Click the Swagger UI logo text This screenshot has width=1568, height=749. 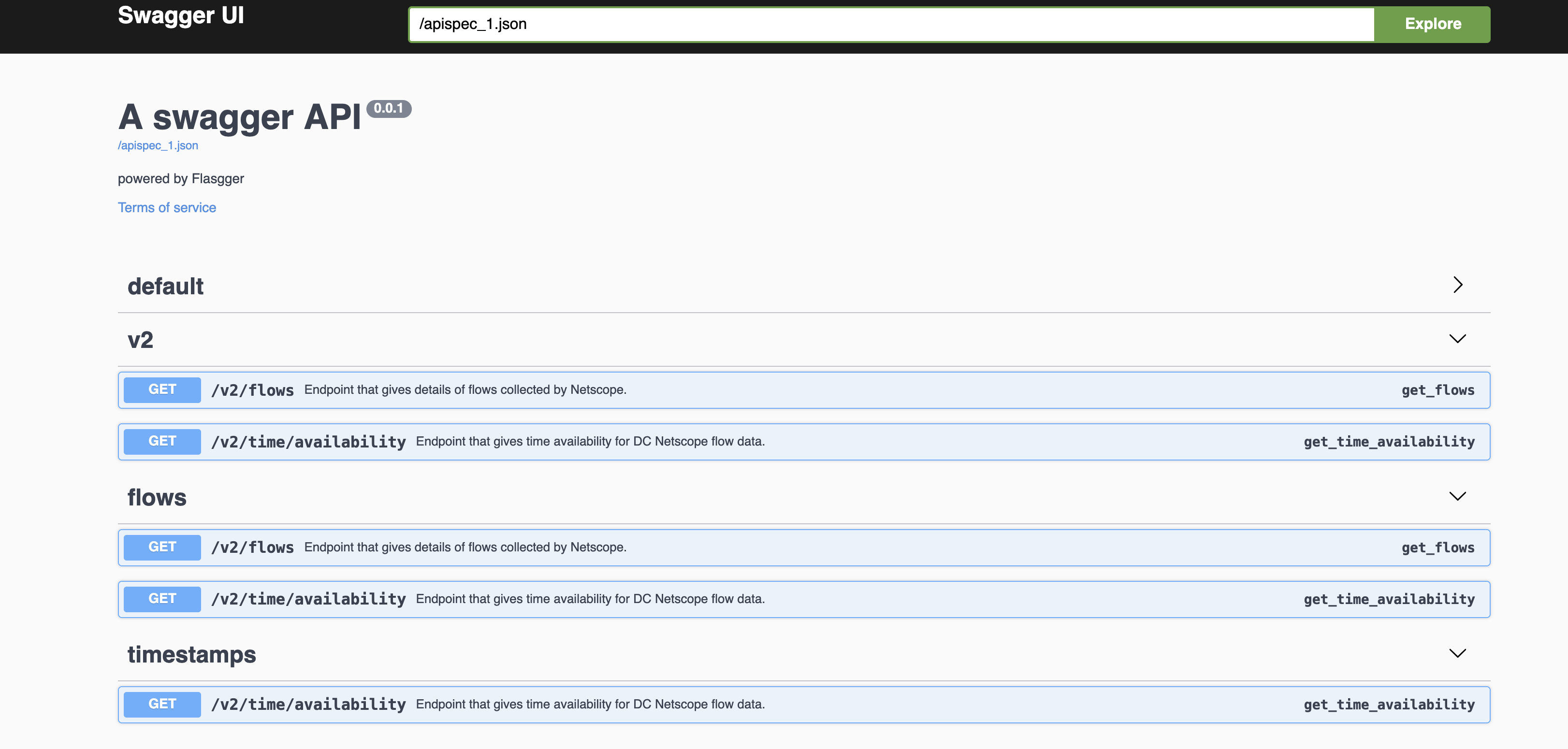coord(181,16)
